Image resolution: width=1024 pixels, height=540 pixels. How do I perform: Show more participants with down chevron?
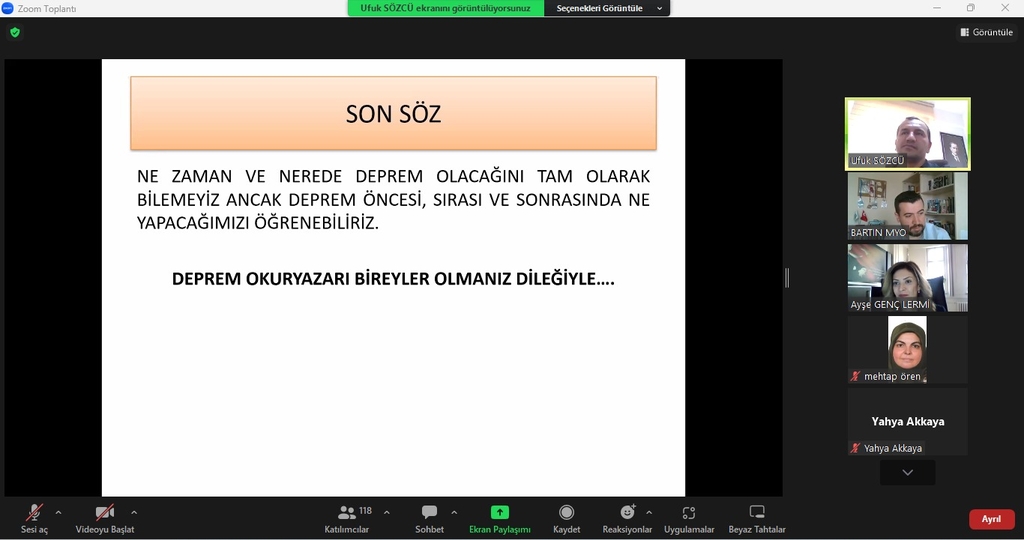coord(908,472)
